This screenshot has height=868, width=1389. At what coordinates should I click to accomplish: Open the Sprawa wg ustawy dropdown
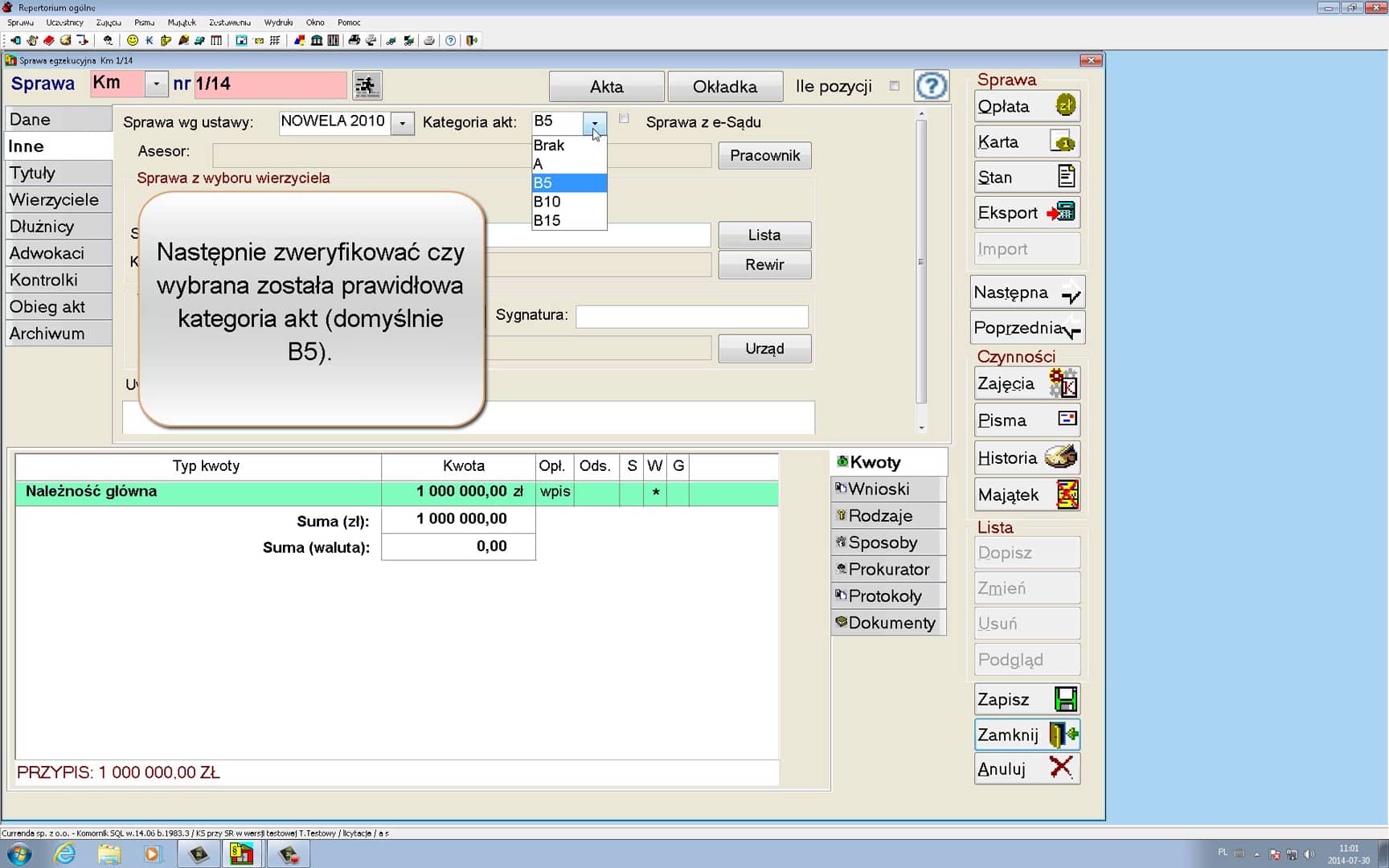coord(402,123)
